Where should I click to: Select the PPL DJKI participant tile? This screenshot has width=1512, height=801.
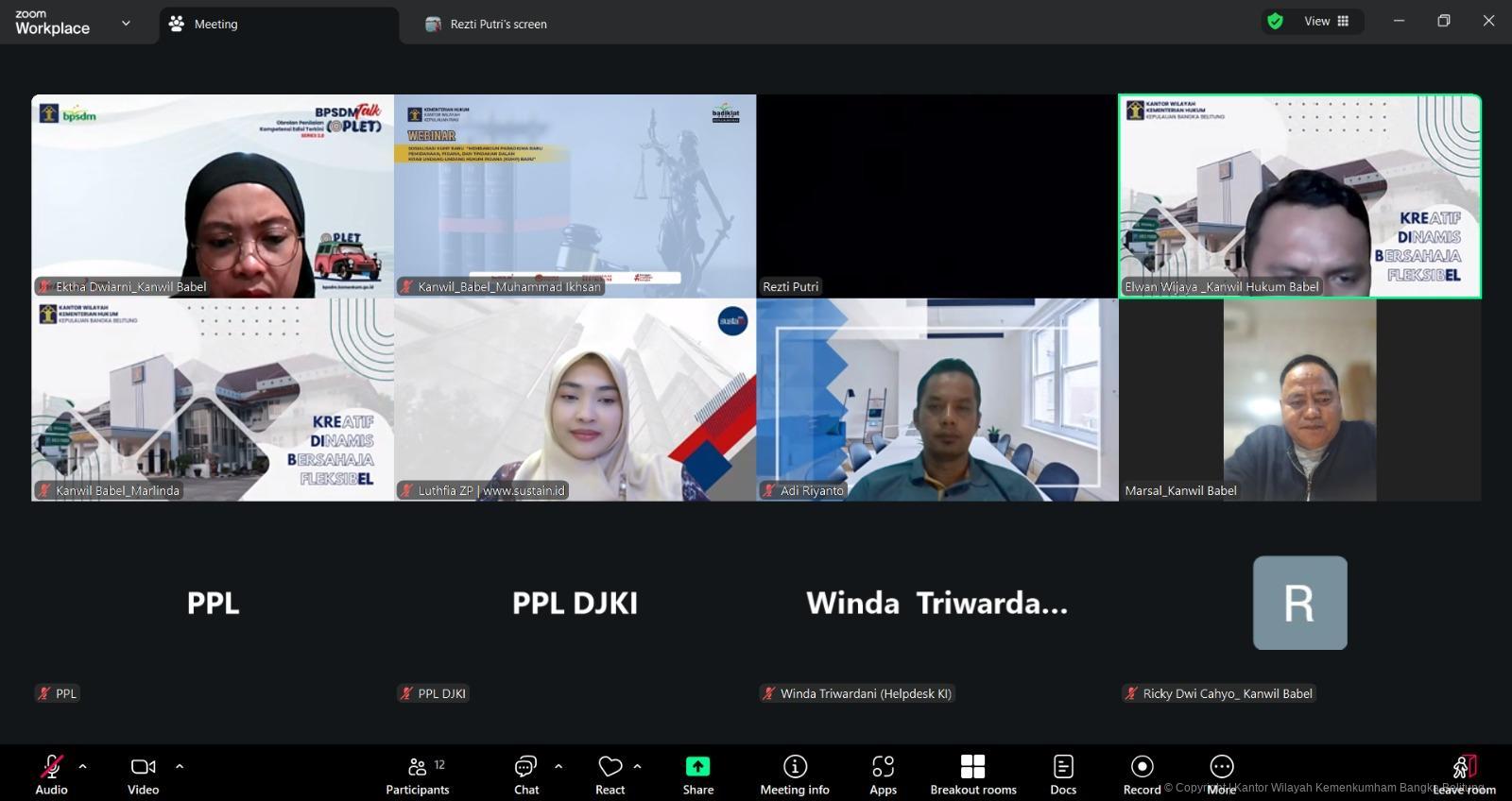point(575,603)
